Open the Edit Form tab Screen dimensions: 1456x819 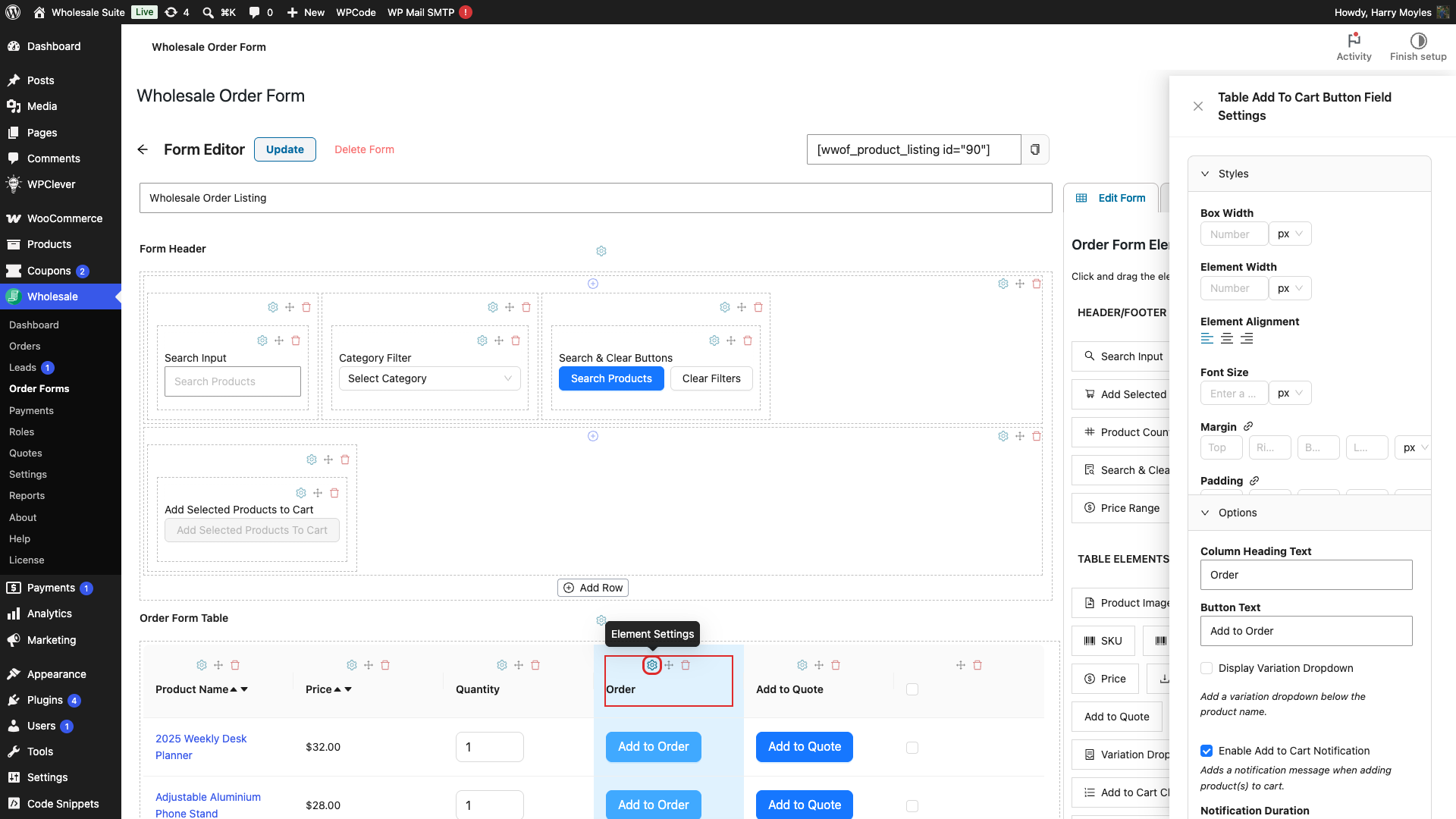point(1111,198)
